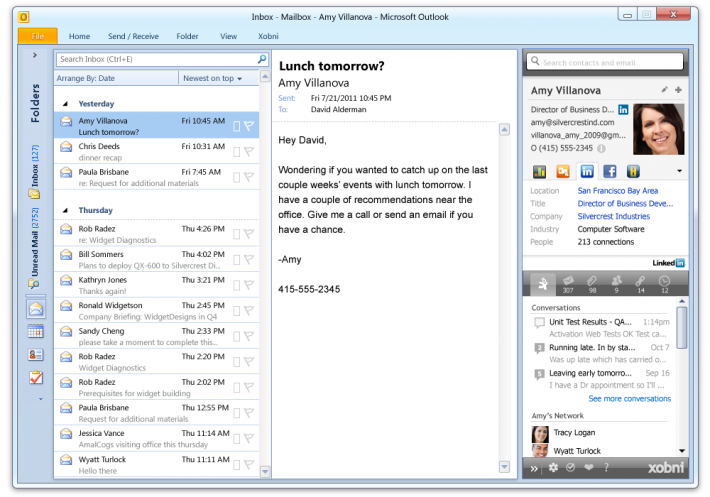Click the Xobni conversations scrollbar thumb
710x497 pixels.
681,328
